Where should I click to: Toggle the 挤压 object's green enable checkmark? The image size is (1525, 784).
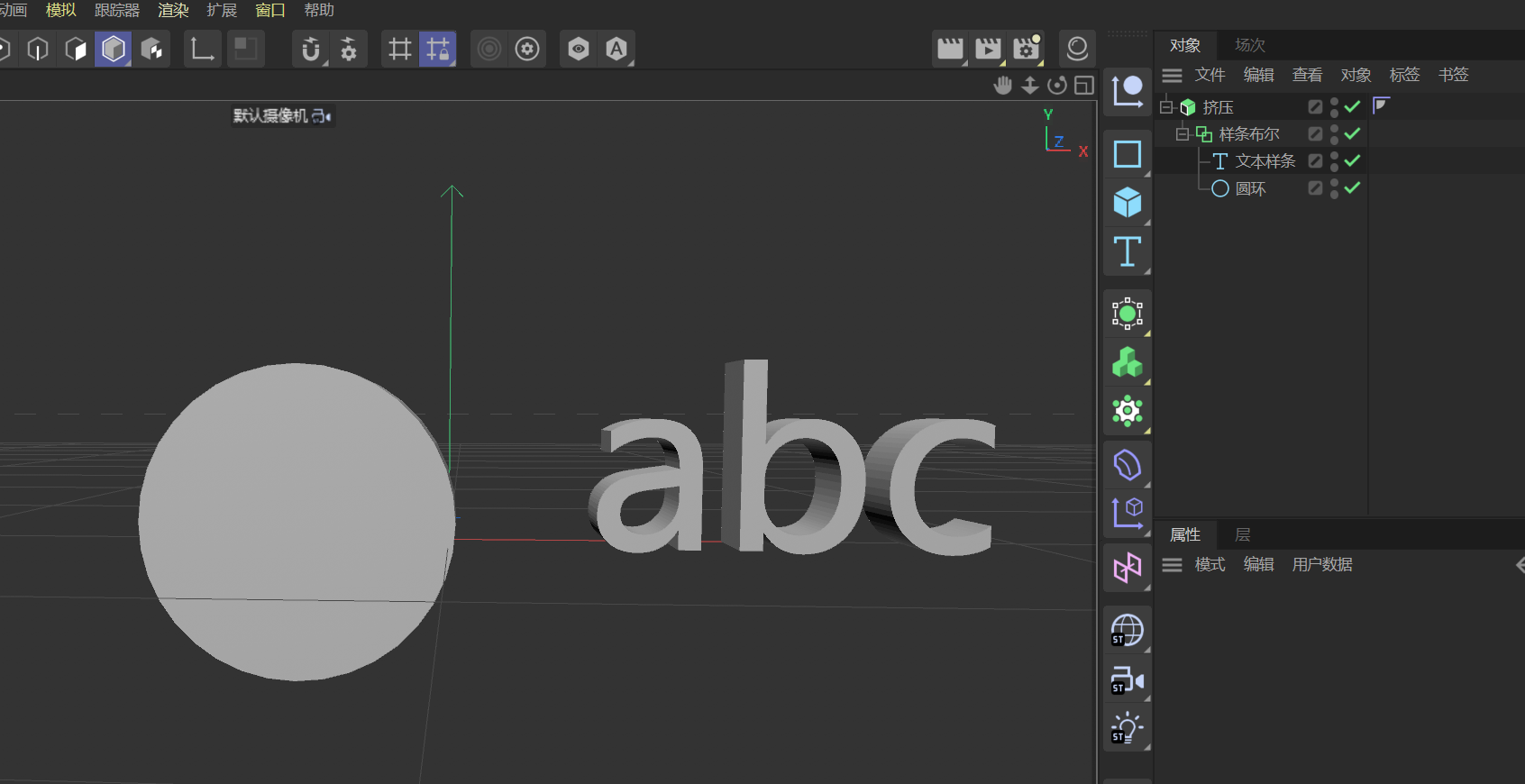[1352, 107]
